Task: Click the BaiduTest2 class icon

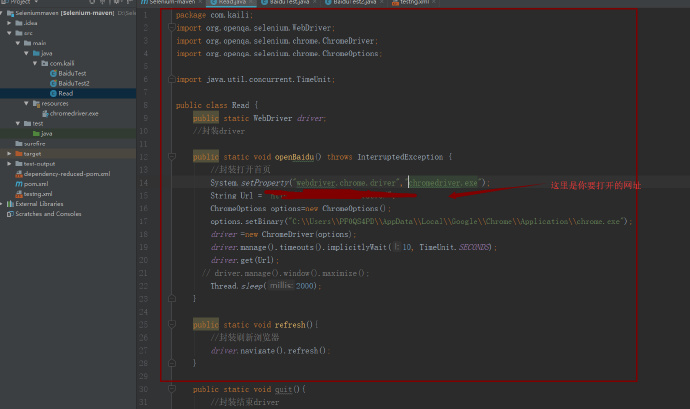Action: click(x=53, y=83)
